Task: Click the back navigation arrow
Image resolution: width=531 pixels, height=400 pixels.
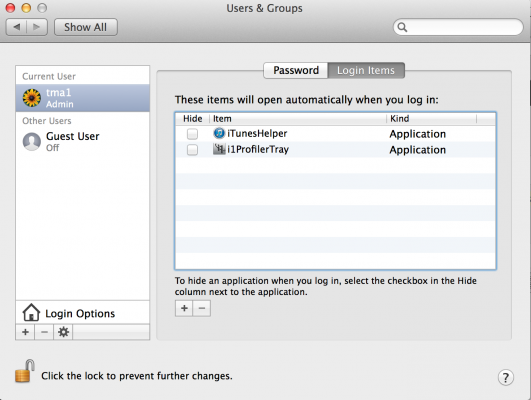Action: pos(17,27)
